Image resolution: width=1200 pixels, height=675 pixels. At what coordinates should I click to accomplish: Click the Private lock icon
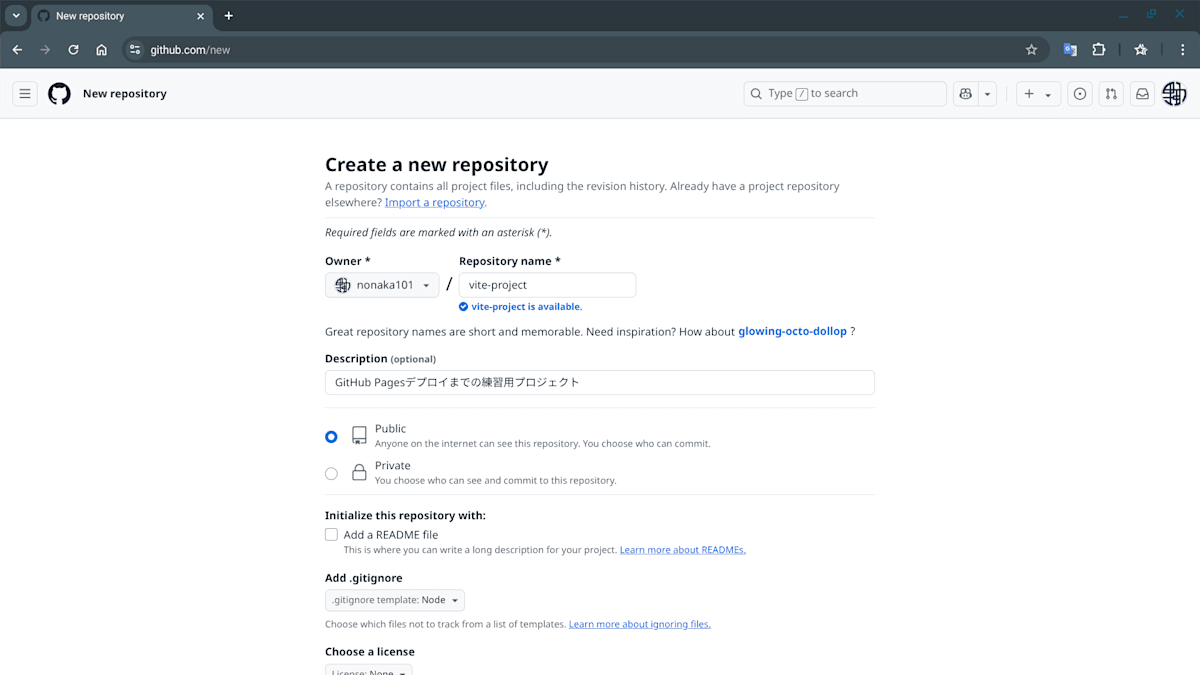(x=359, y=473)
